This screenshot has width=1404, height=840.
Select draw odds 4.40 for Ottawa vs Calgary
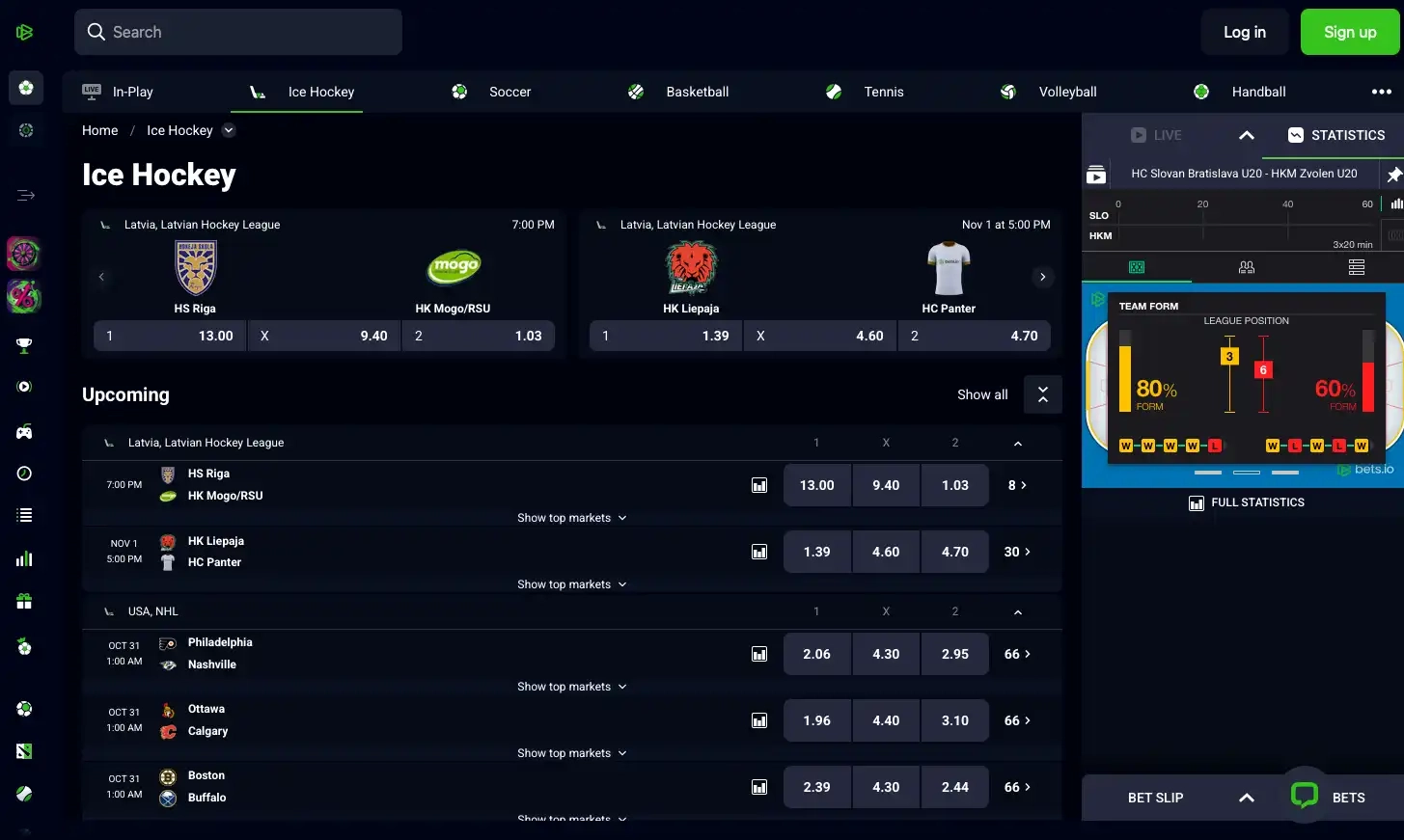pyautogui.click(x=886, y=720)
